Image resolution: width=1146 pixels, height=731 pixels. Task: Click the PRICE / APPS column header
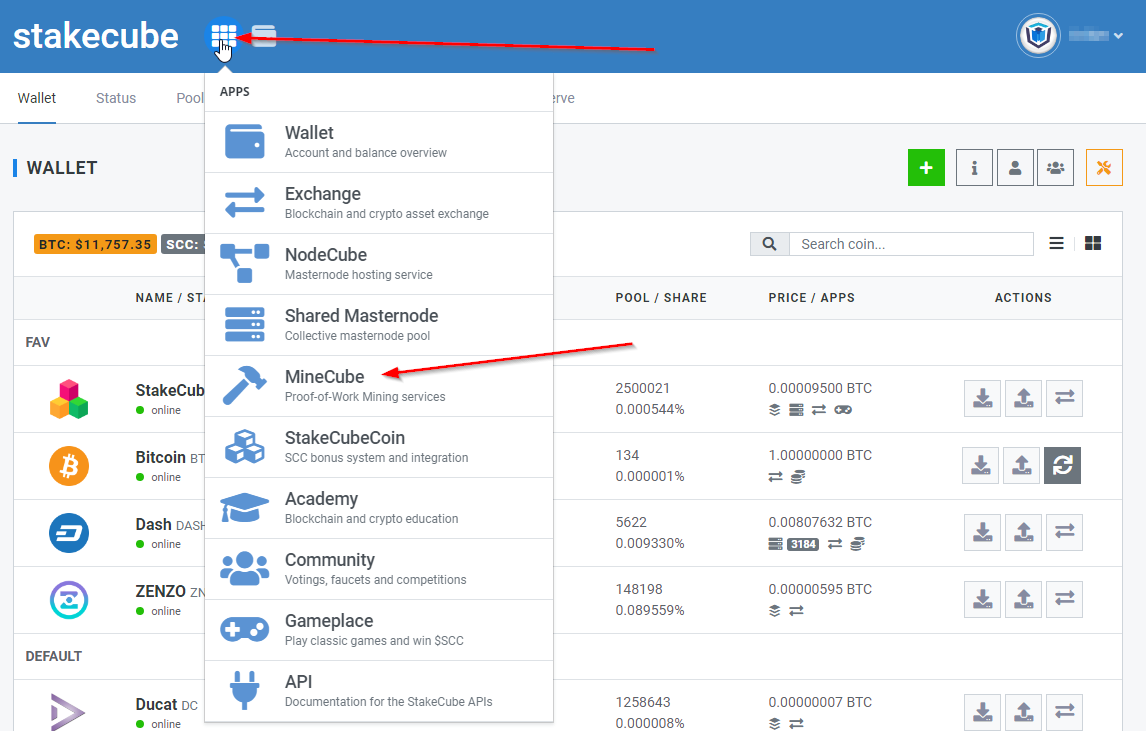[811, 298]
